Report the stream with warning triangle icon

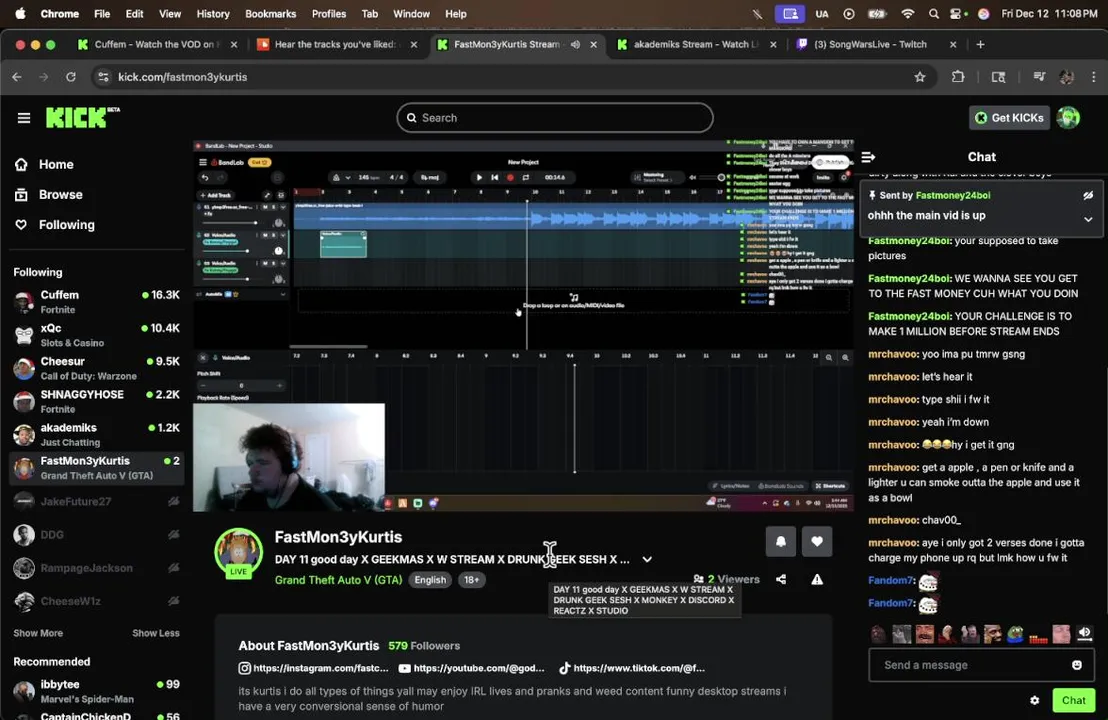coord(817,579)
